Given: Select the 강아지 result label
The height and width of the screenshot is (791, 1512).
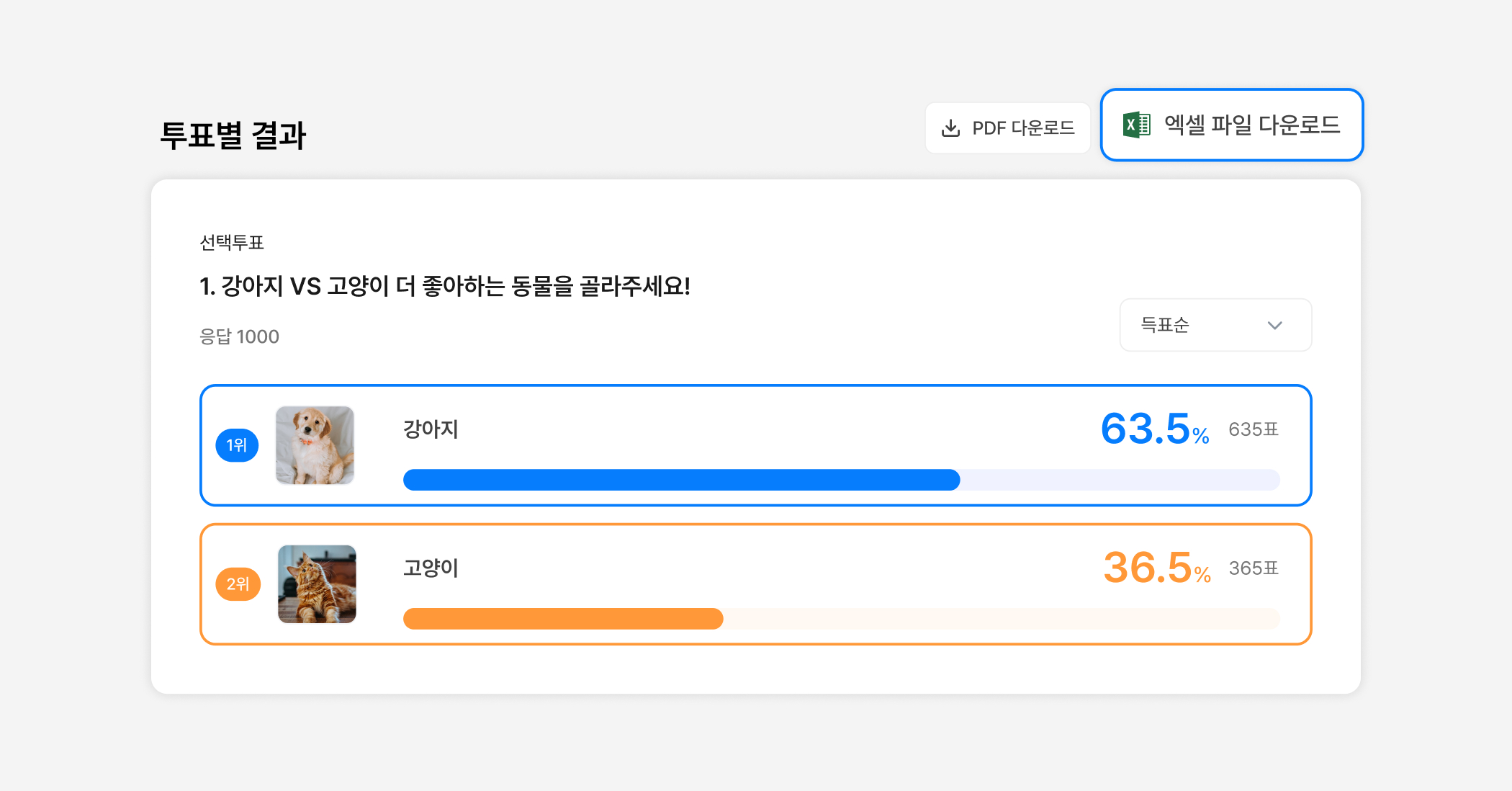Looking at the screenshot, I should [431, 429].
